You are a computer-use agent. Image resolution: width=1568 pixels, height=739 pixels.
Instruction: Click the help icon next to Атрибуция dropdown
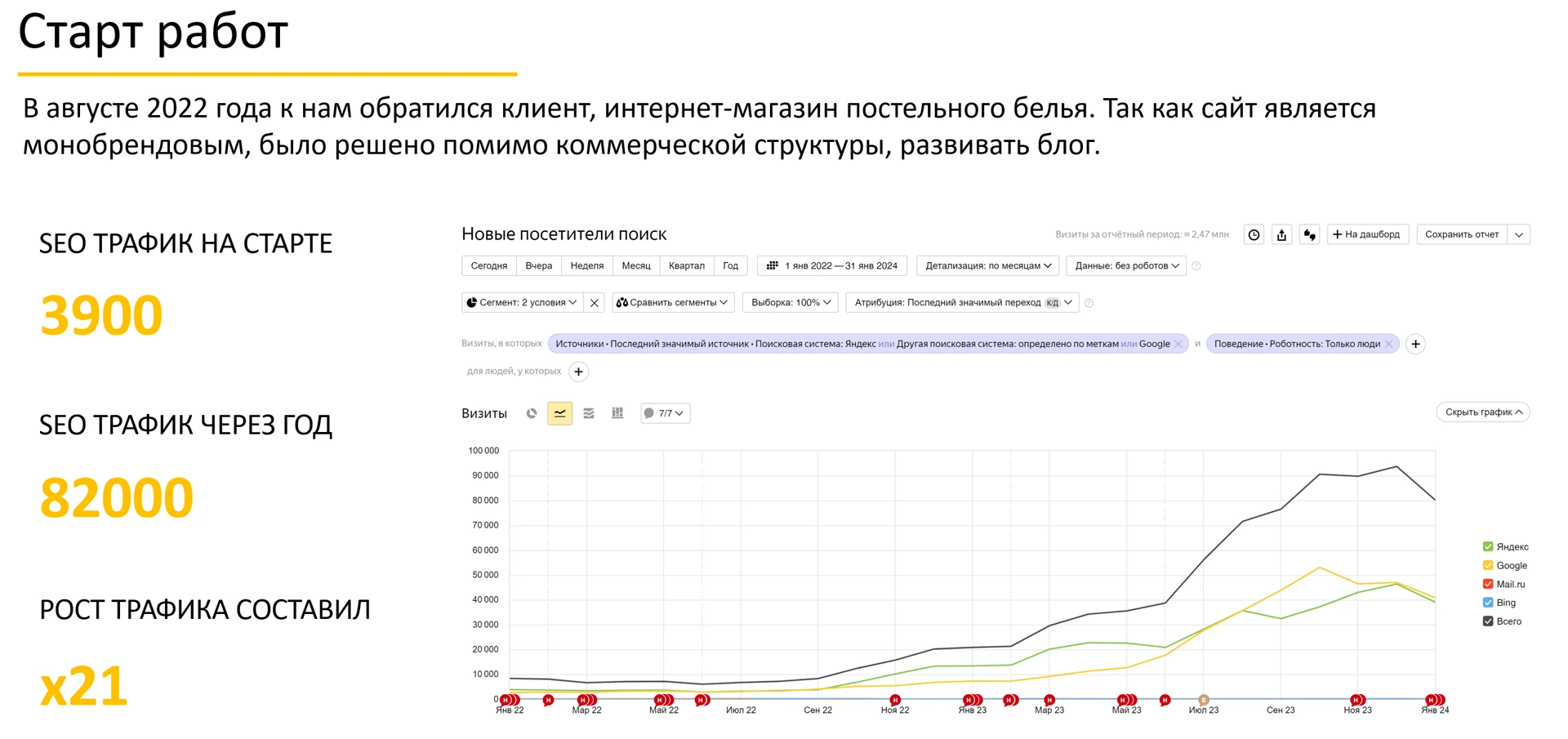click(x=1089, y=303)
